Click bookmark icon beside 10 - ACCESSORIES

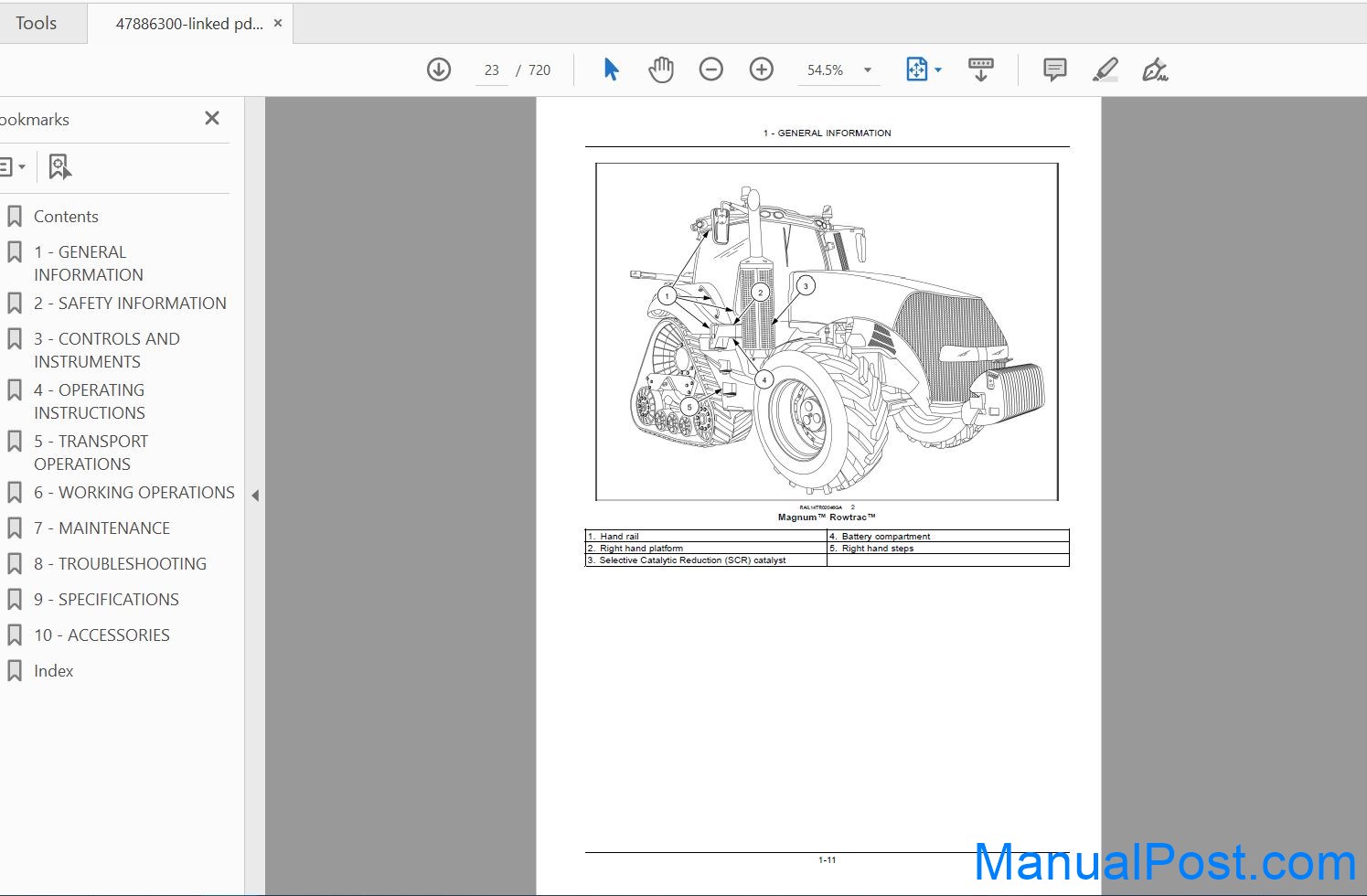coord(15,635)
